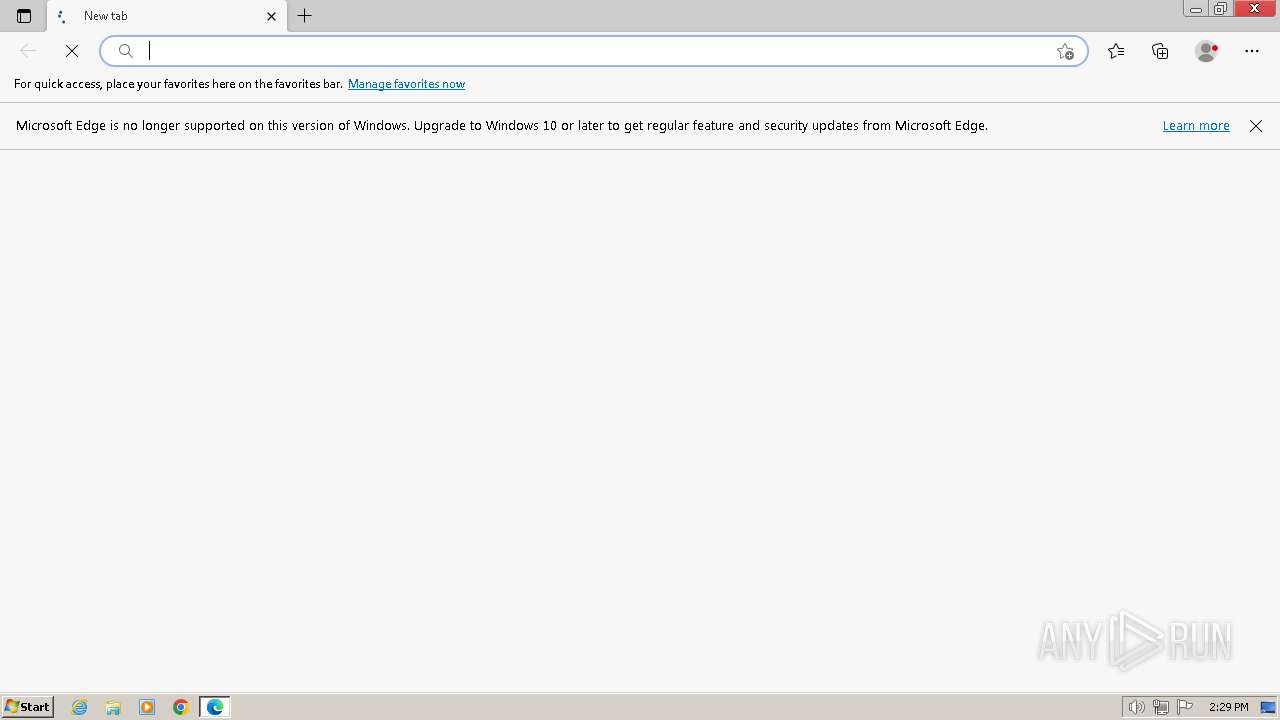Launch Windows Media Player from taskbar
The image size is (1280, 720).
pos(147,707)
